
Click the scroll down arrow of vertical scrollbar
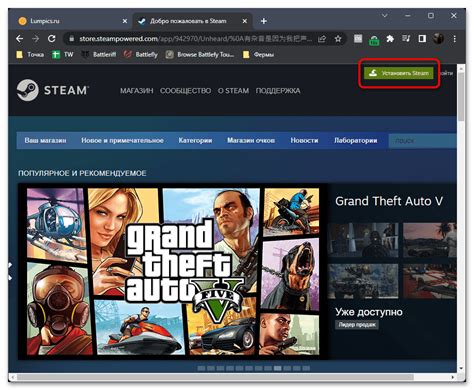tap(461, 369)
